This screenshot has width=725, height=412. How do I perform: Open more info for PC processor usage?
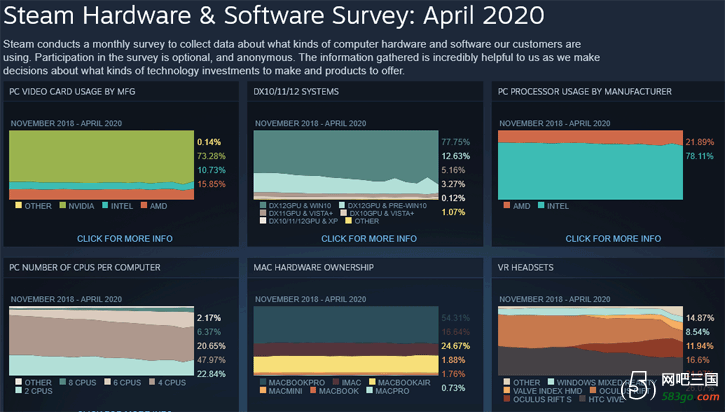(613, 239)
